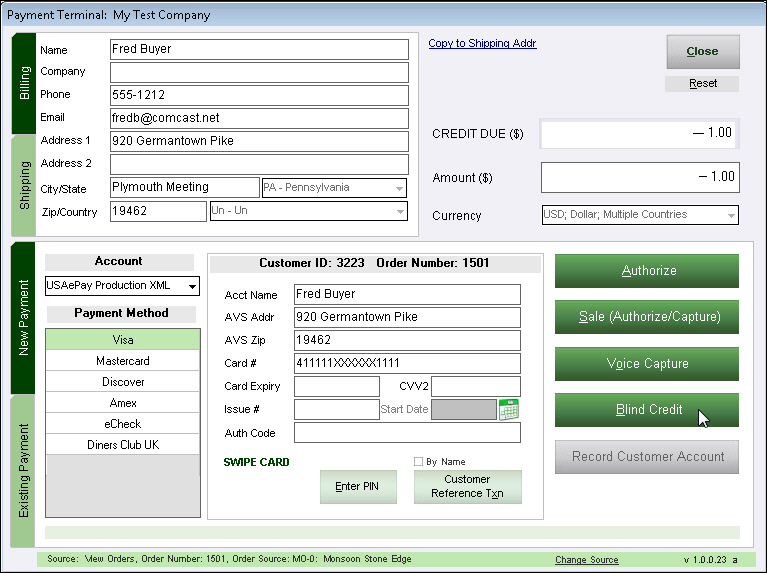Image resolution: width=767 pixels, height=573 pixels.
Task: Open the Start Date calendar picker icon
Action: tap(509, 409)
